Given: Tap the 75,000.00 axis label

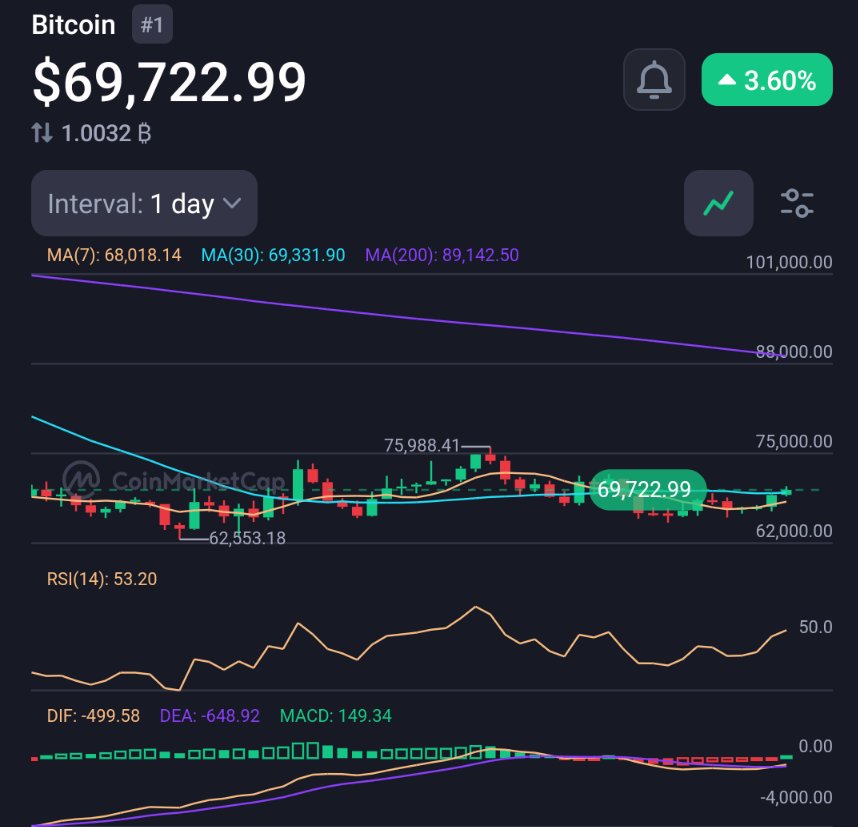Looking at the screenshot, I should [x=794, y=442].
